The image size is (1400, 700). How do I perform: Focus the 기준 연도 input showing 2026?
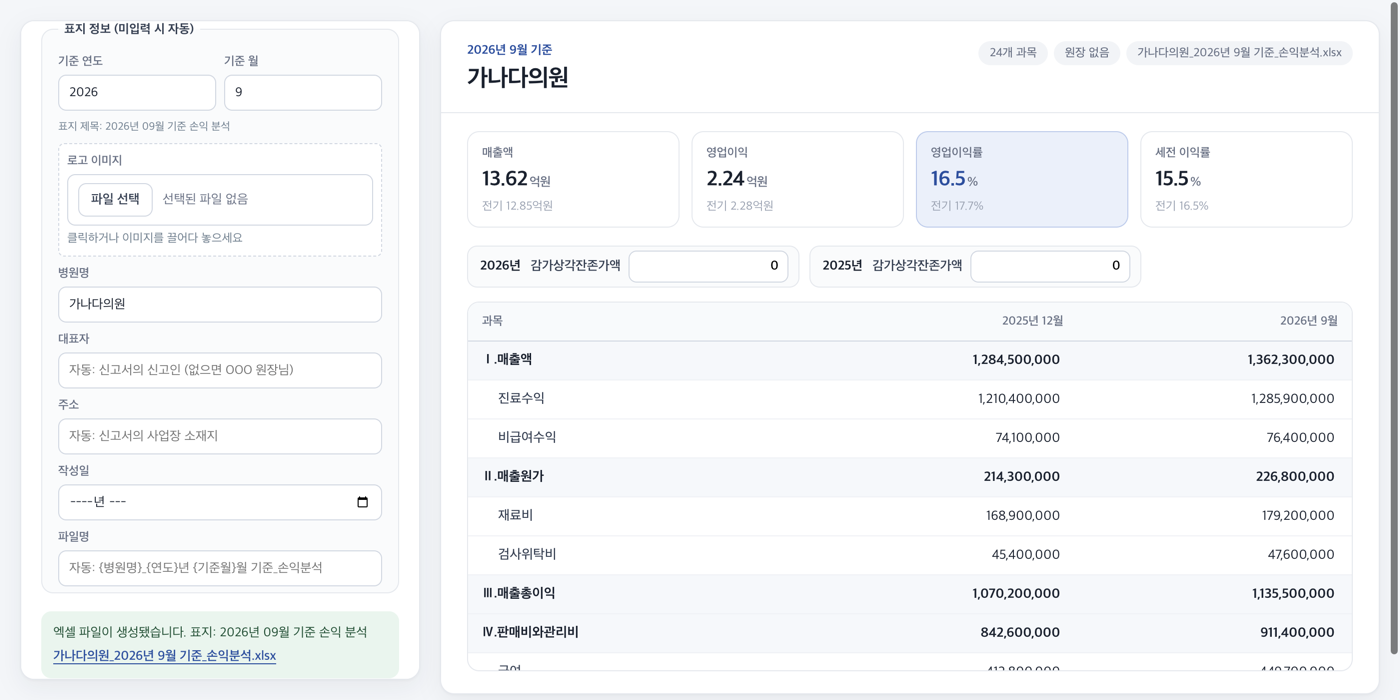pos(137,92)
